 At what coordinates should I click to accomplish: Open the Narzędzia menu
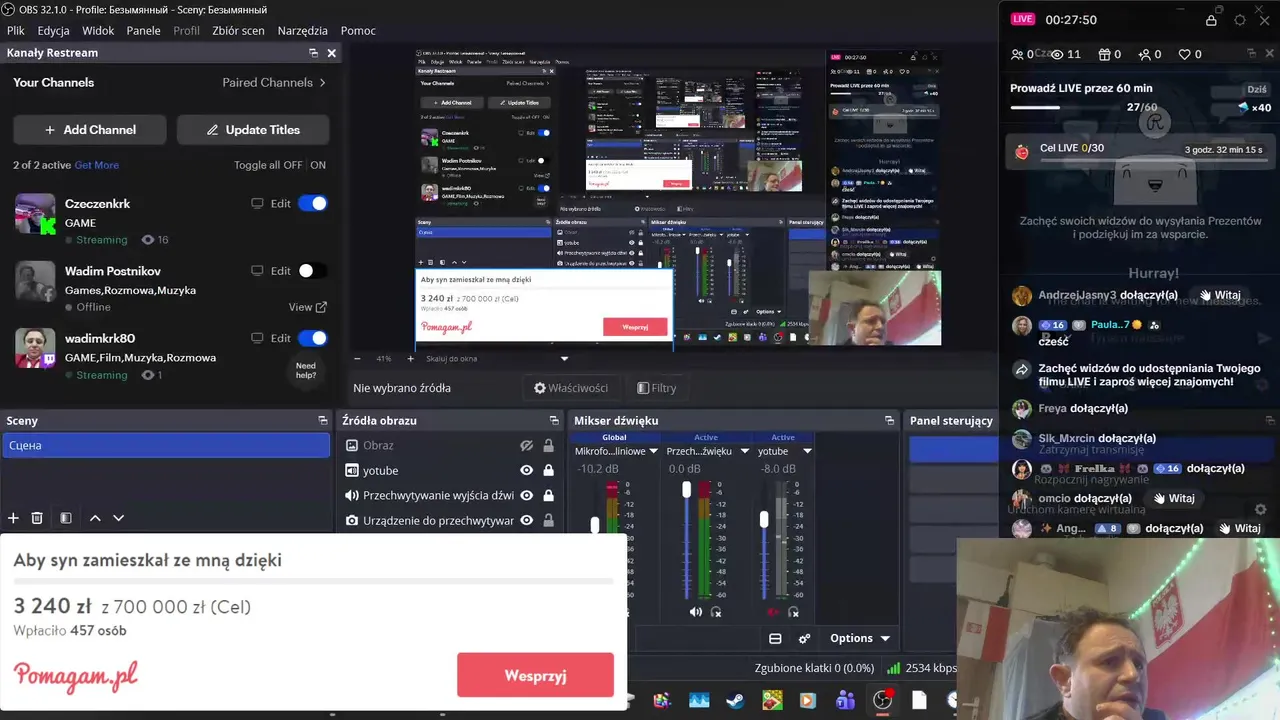tap(303, 30)
